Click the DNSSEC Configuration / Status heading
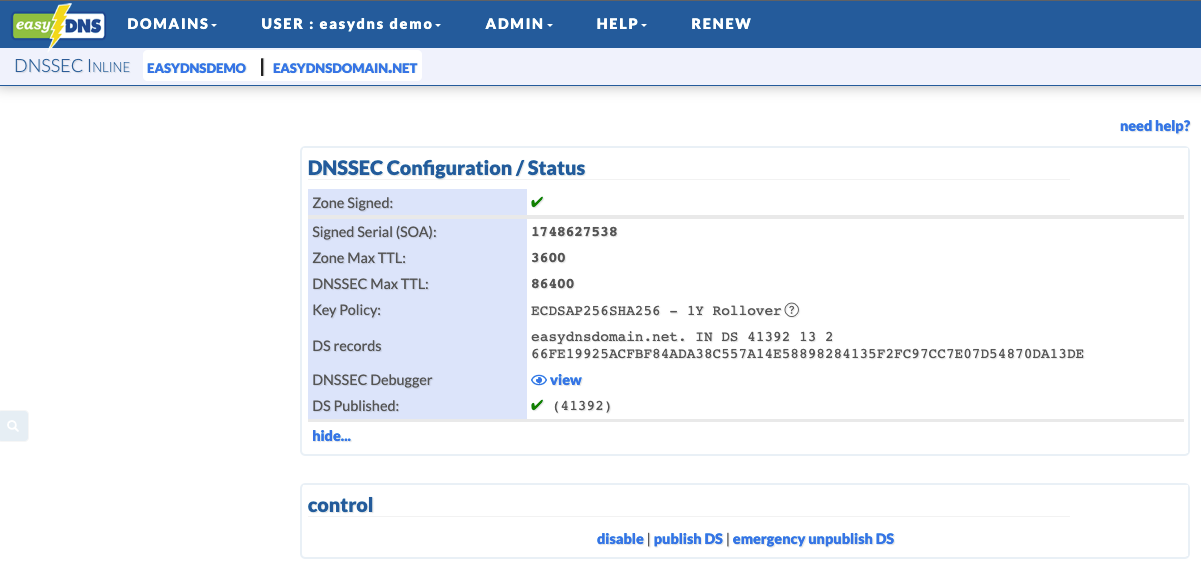1201x572 pixels. (x=446, y=168)
